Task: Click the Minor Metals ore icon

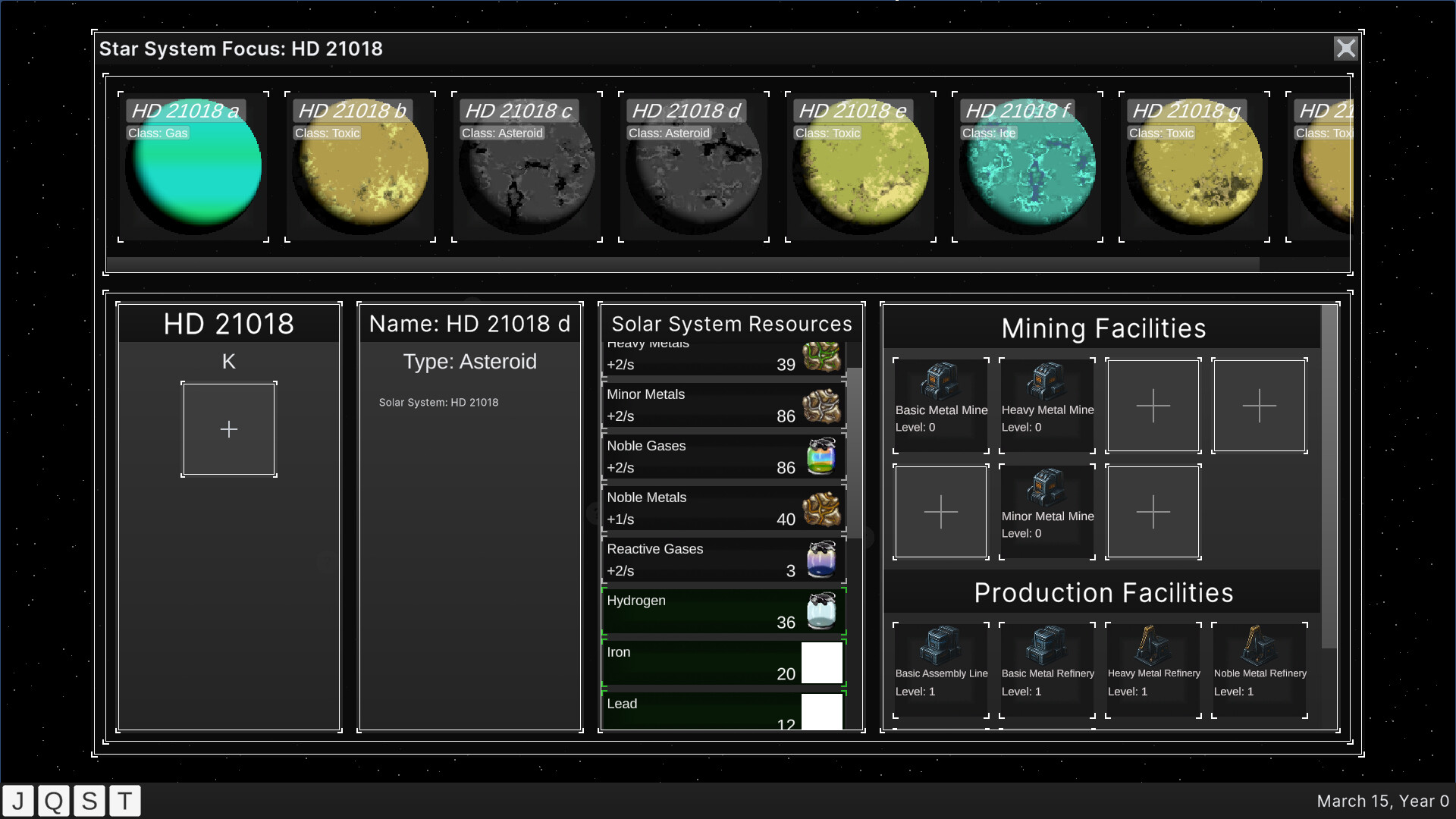Action: pos(821,405)
